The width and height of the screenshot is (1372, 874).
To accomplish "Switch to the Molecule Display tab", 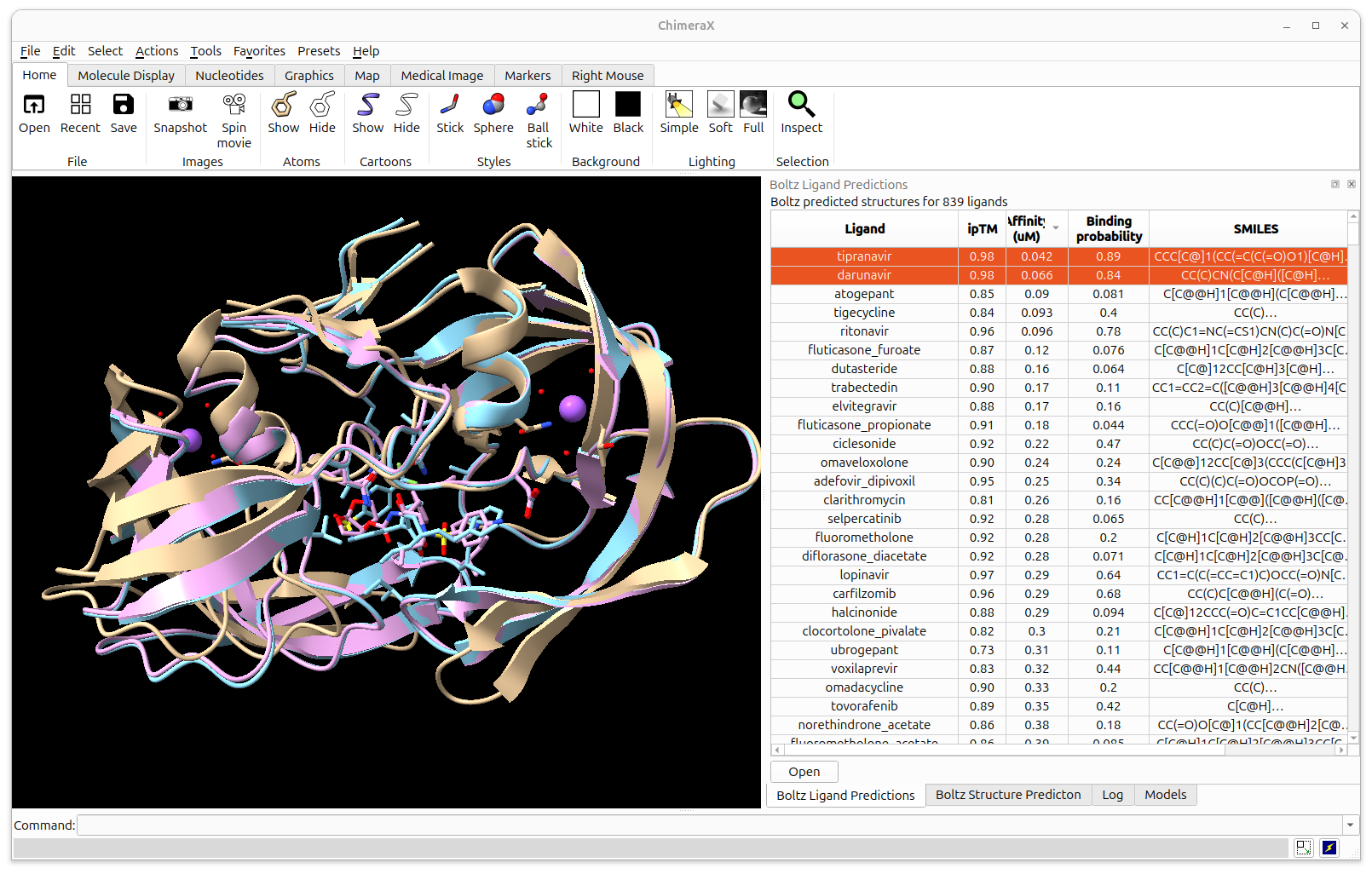I will 126,76.
